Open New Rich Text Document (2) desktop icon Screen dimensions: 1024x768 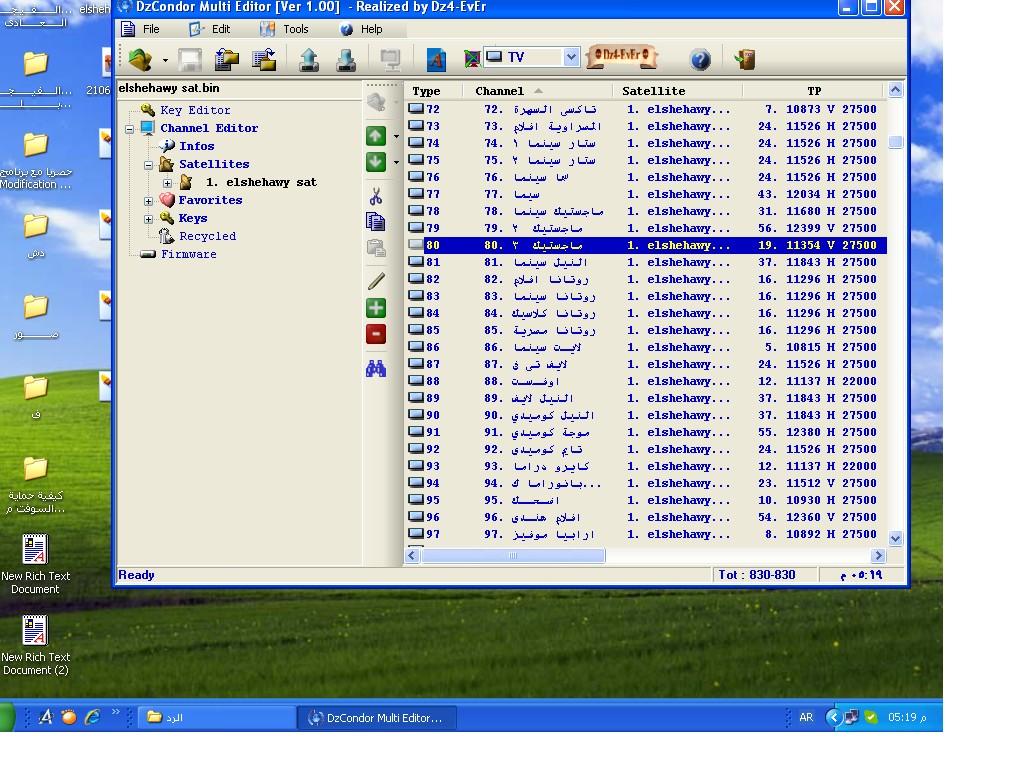[x=35, y=645]
